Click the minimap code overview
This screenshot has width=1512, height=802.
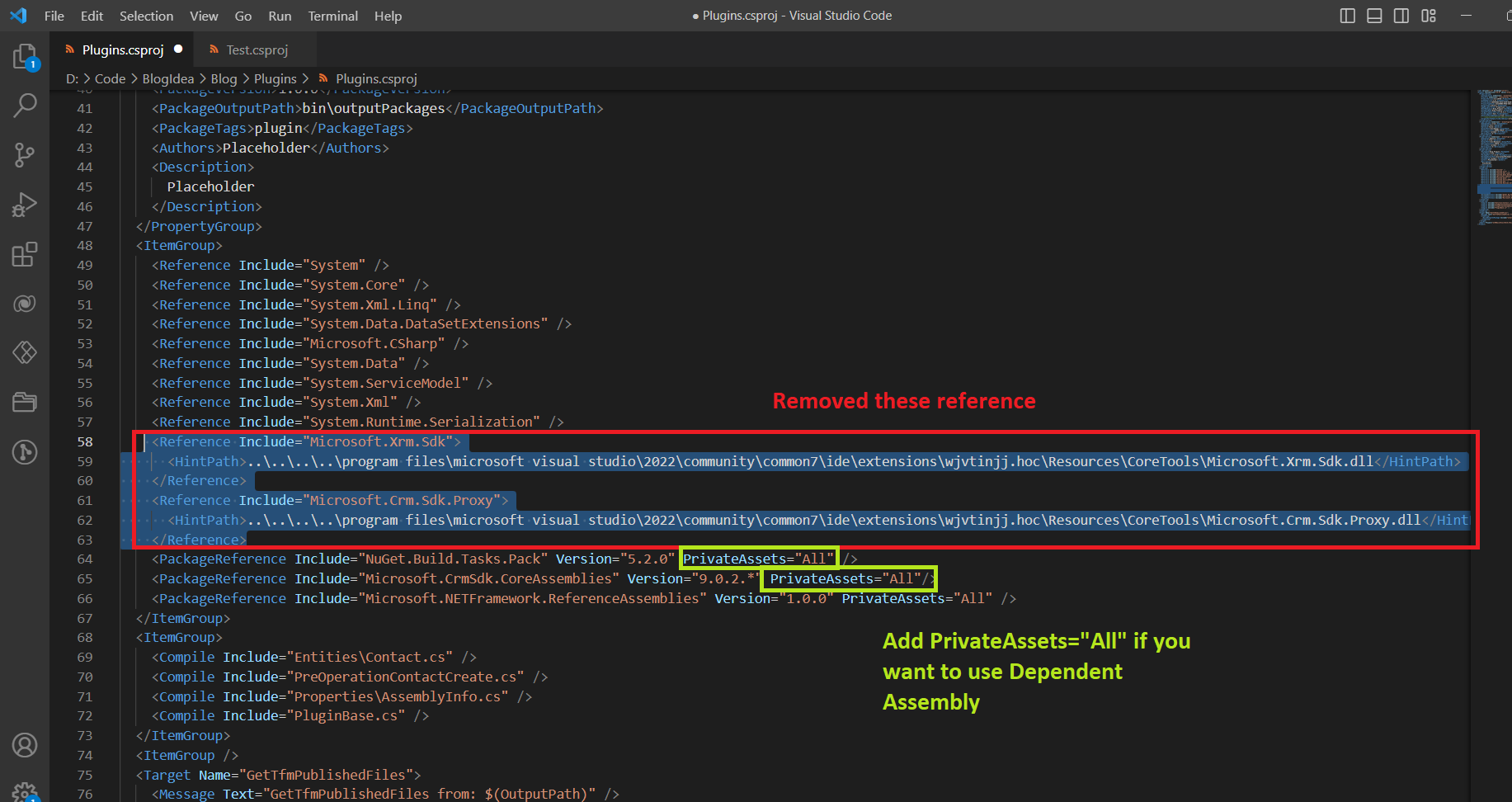click(x=1493, y=157)
